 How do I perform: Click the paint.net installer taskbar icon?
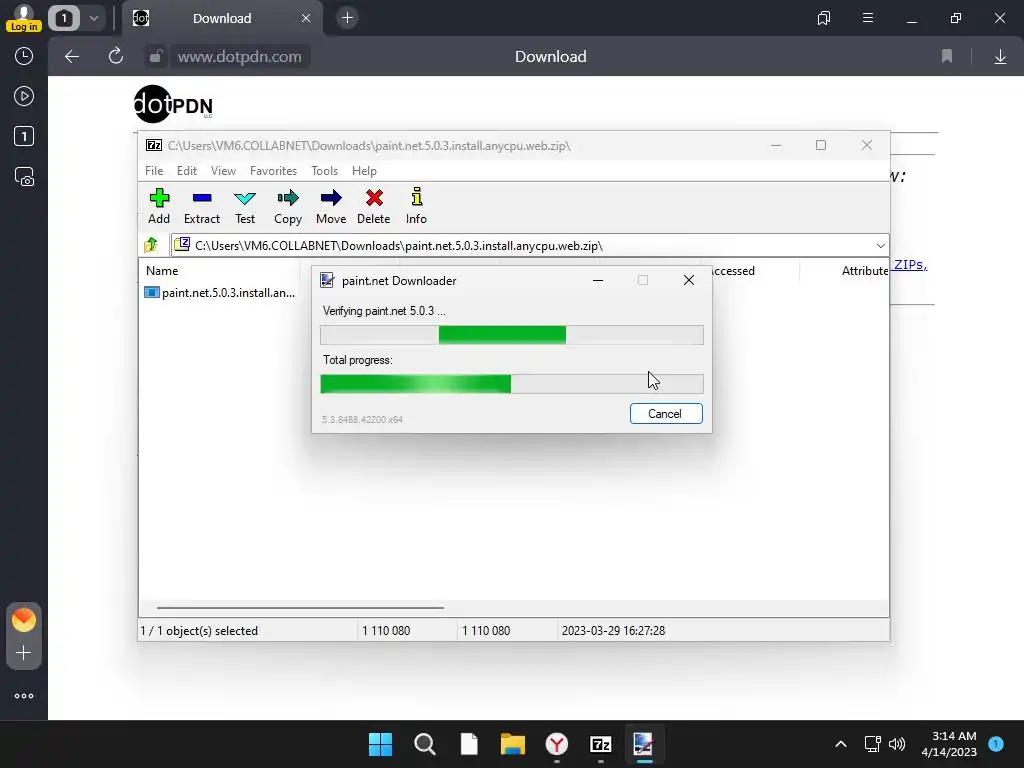pyautogui.click(x=644, y=744)
